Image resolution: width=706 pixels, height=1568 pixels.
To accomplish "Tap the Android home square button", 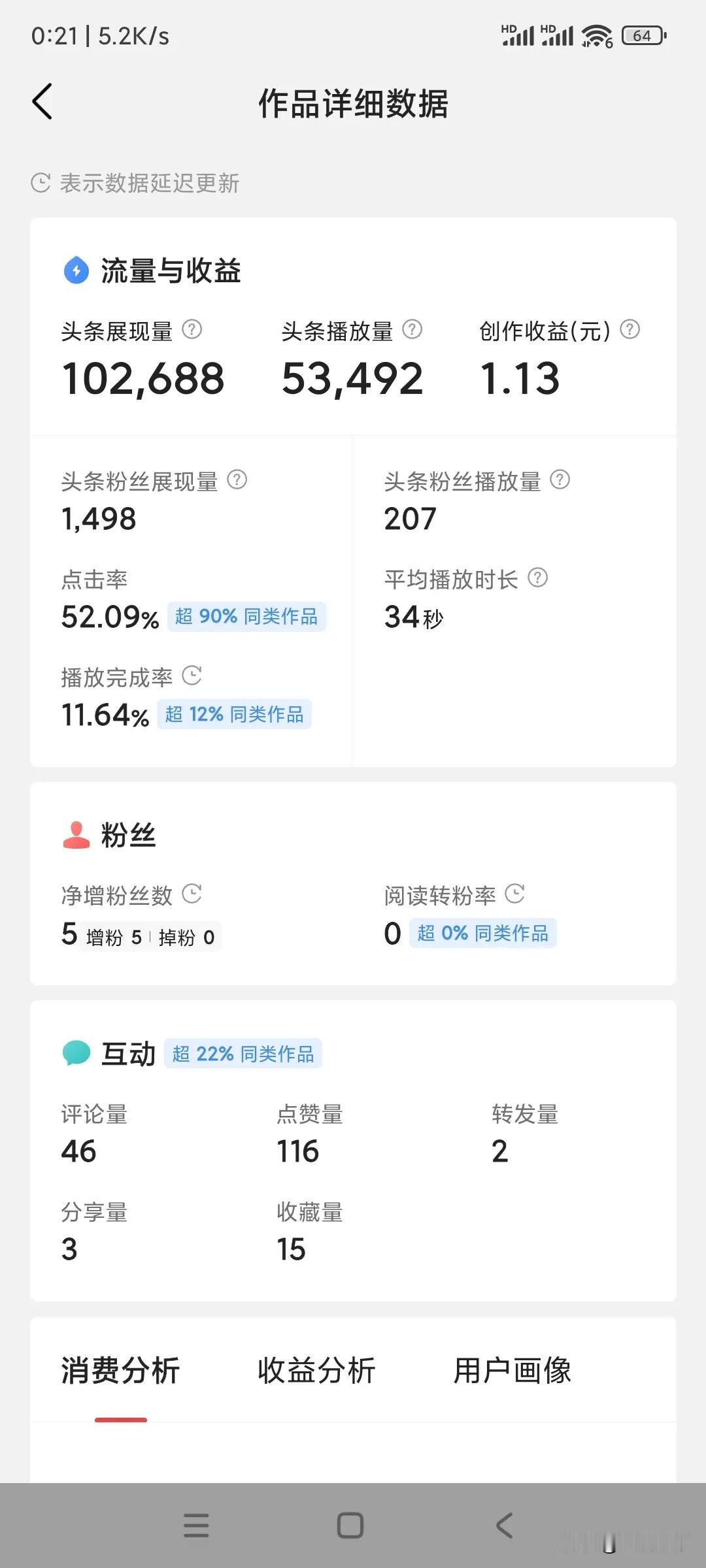I will pyautogui.click(x=350, y=1526).
